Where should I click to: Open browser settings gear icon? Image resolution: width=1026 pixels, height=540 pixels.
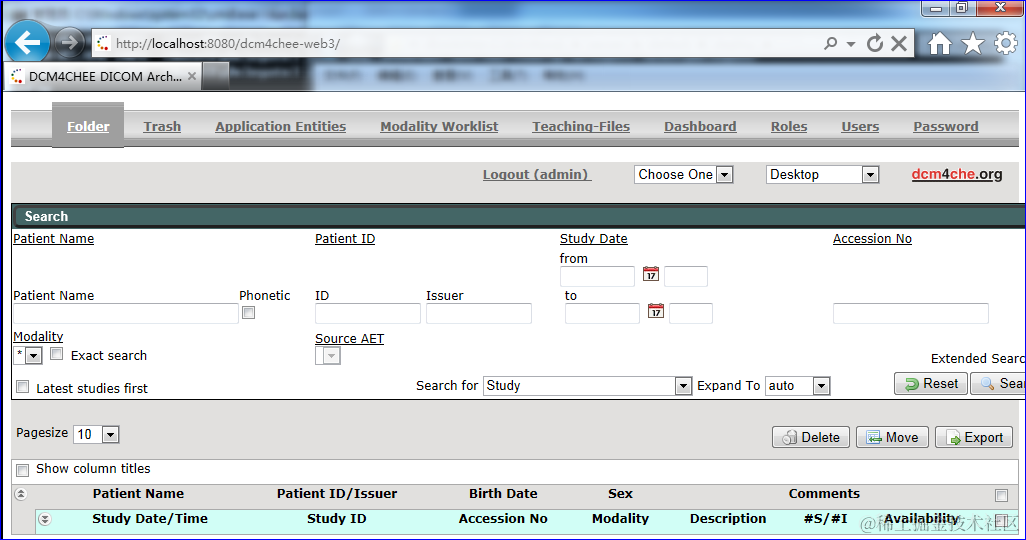(x=1006, y=43)
